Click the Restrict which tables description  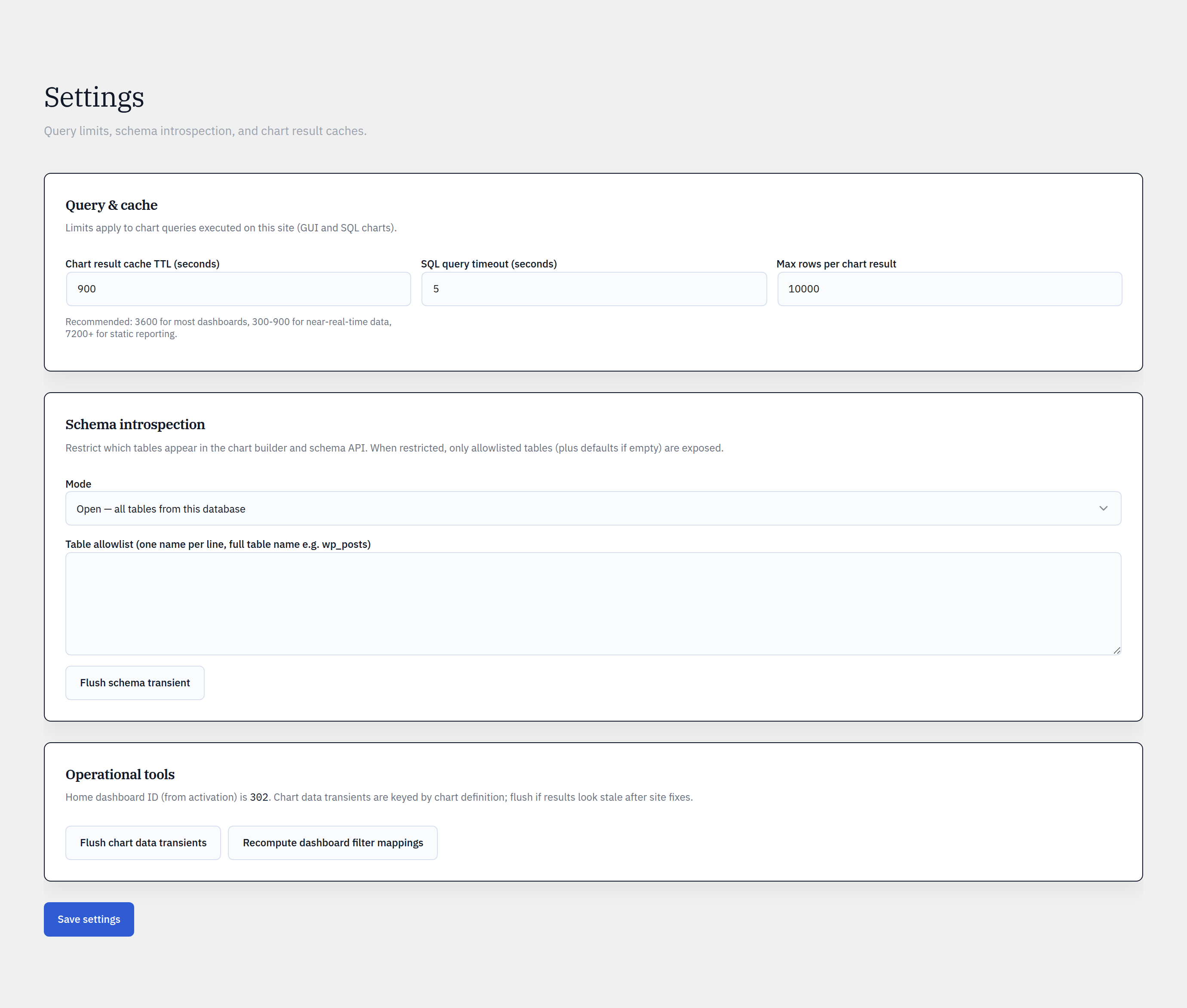[x=394, y=448]
